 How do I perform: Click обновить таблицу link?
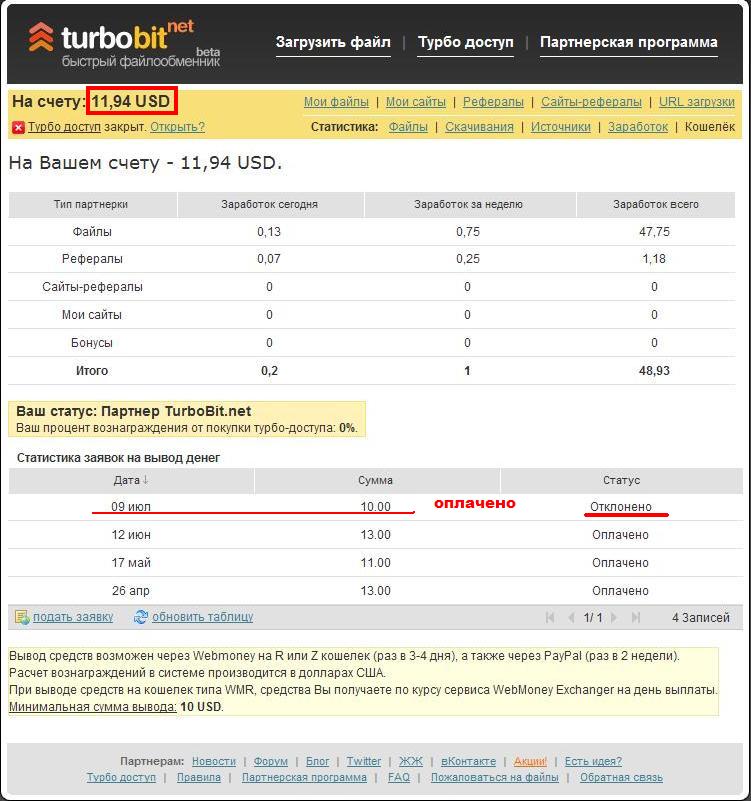(x=202, y=617)
